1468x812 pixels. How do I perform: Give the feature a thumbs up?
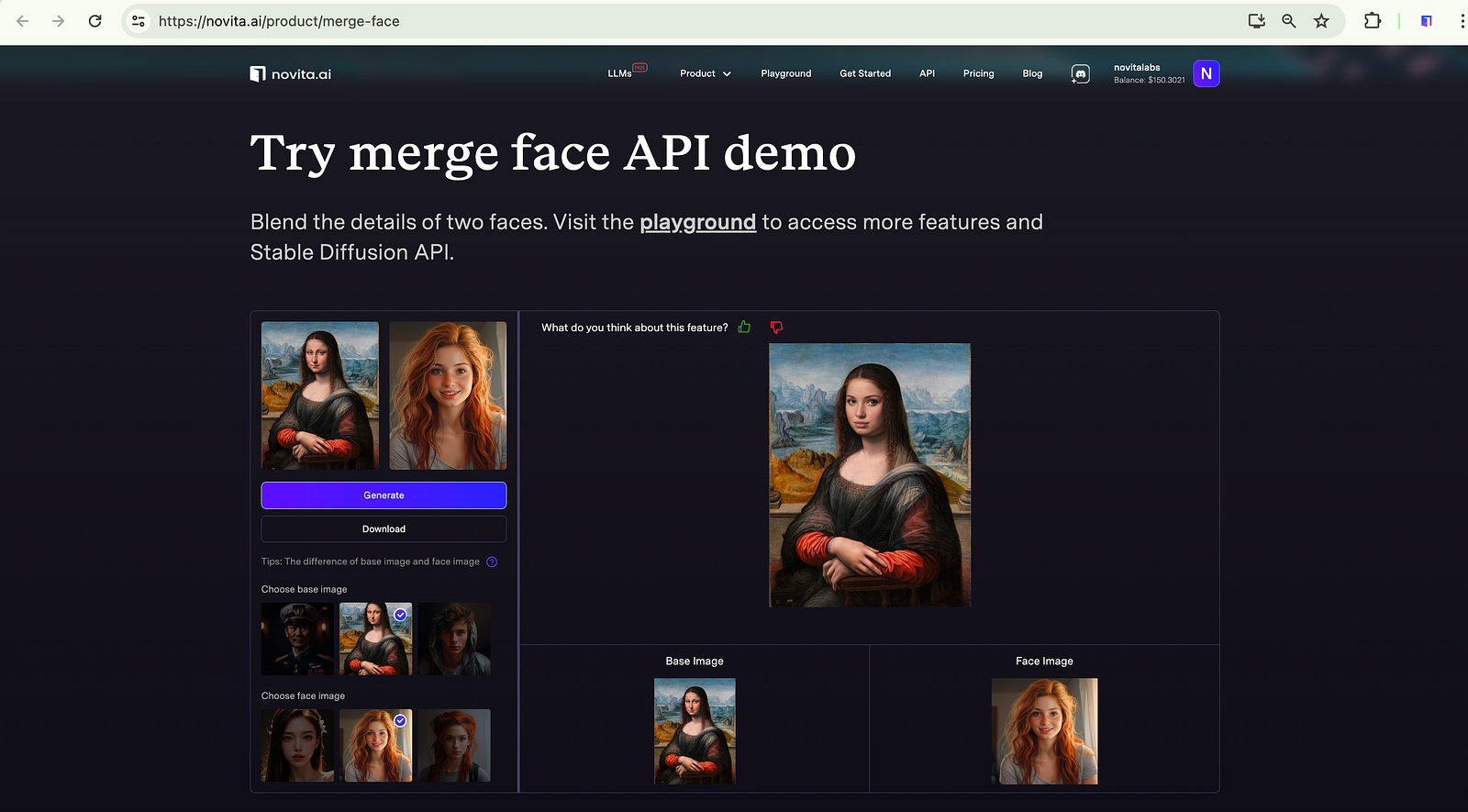coord(744,327)
